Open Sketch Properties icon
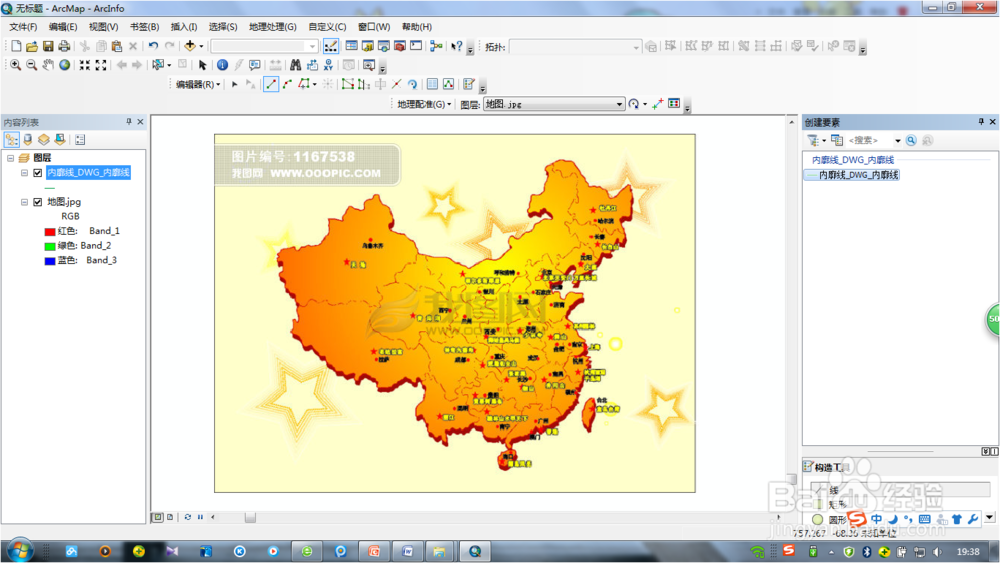Viewport: 1000px width, 563px height. 448,84
